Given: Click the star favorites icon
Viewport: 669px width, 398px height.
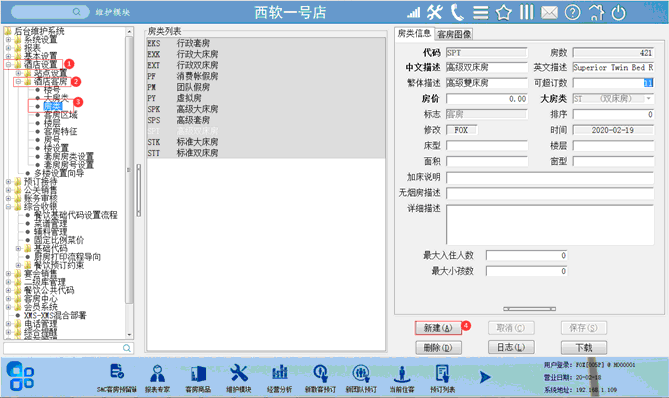Looking at the screenshot, I should tap(503, 12).
